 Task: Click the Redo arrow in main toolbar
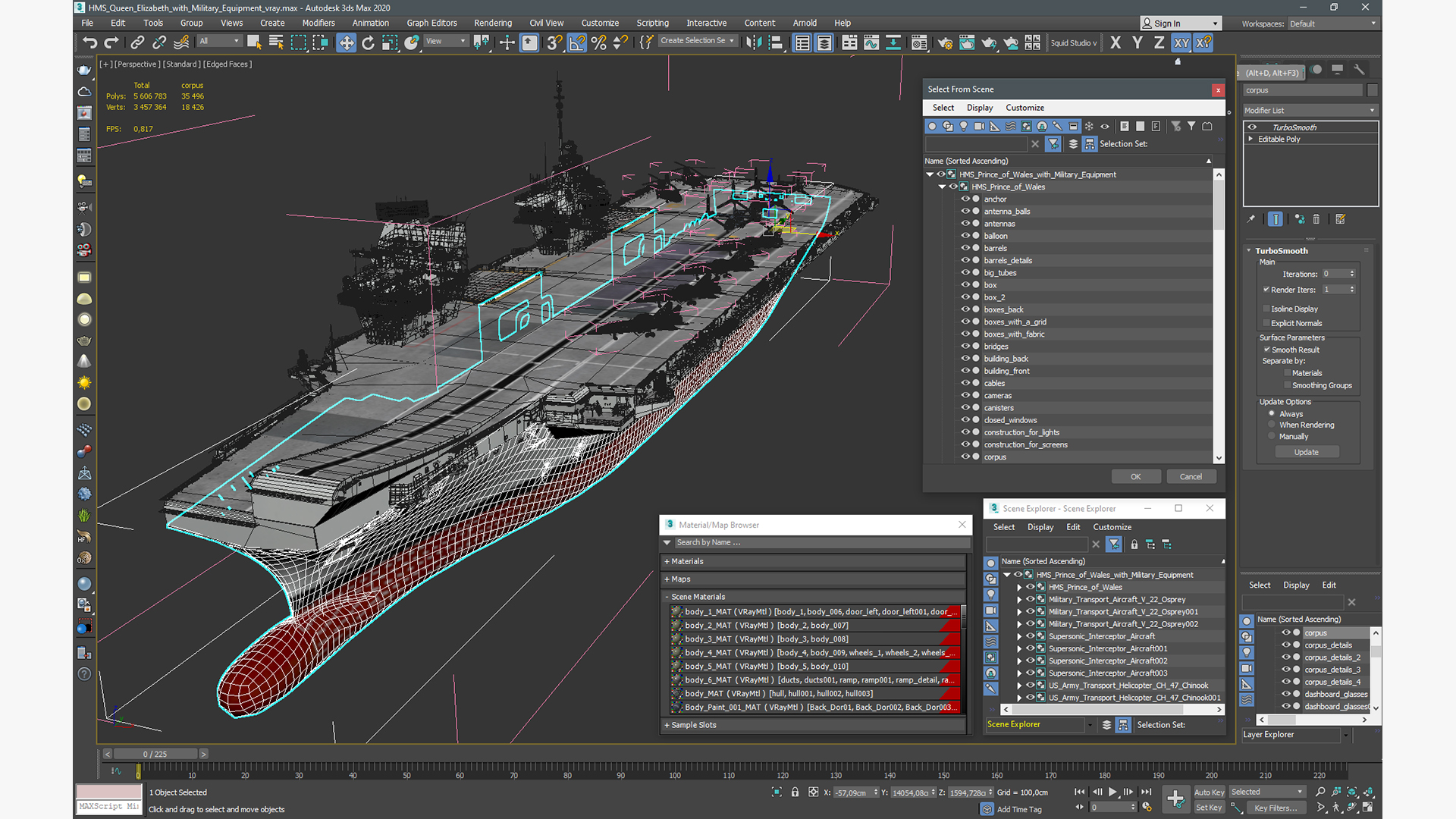(111, 42)
